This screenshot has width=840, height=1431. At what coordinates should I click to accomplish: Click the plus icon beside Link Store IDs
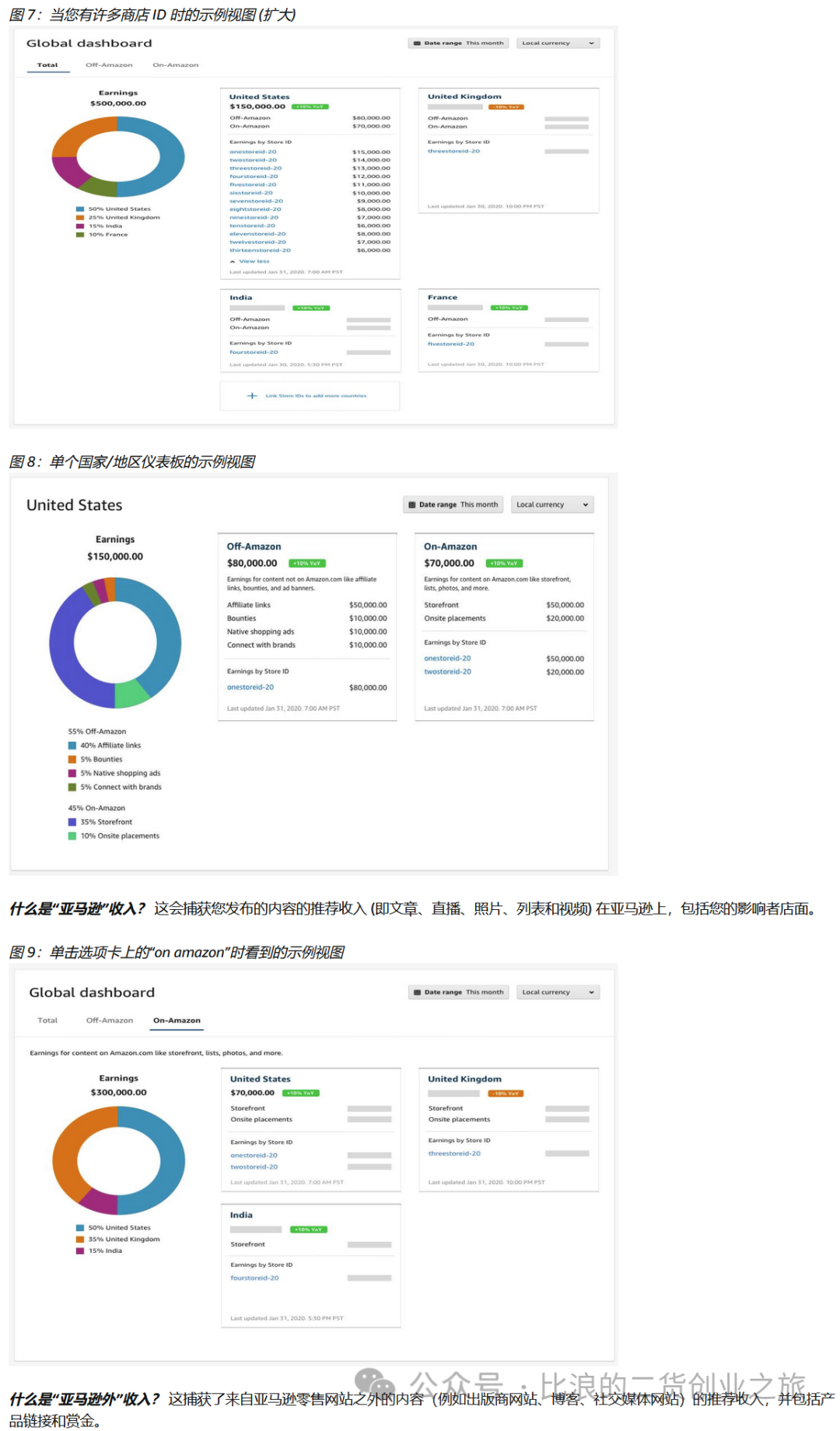[252, 396]
